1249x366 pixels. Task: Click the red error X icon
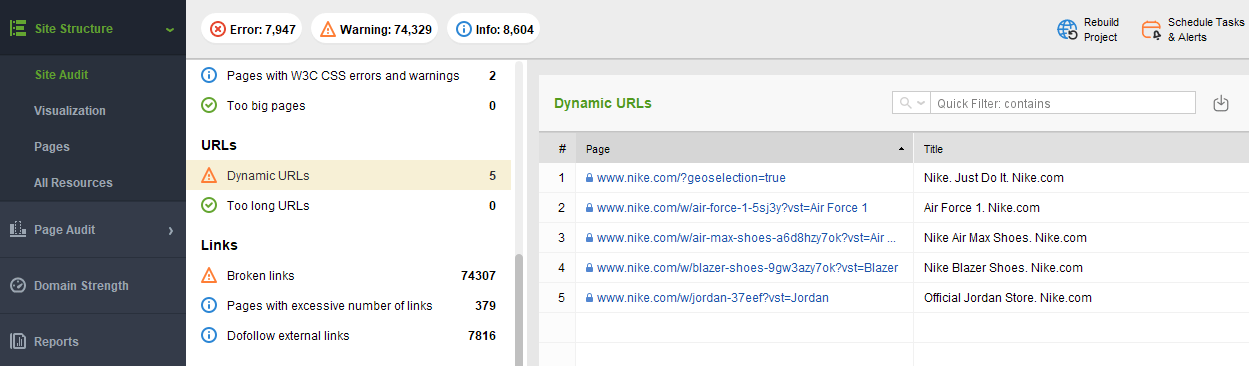pos(218,29)
